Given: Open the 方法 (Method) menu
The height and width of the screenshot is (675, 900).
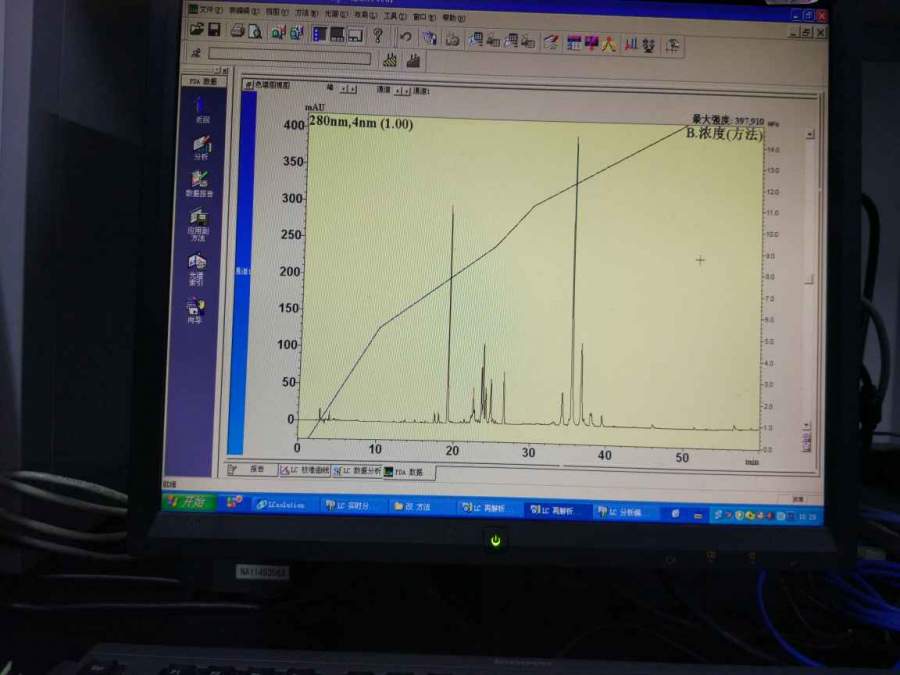Looking at the screenshot, I should [307, 13].
